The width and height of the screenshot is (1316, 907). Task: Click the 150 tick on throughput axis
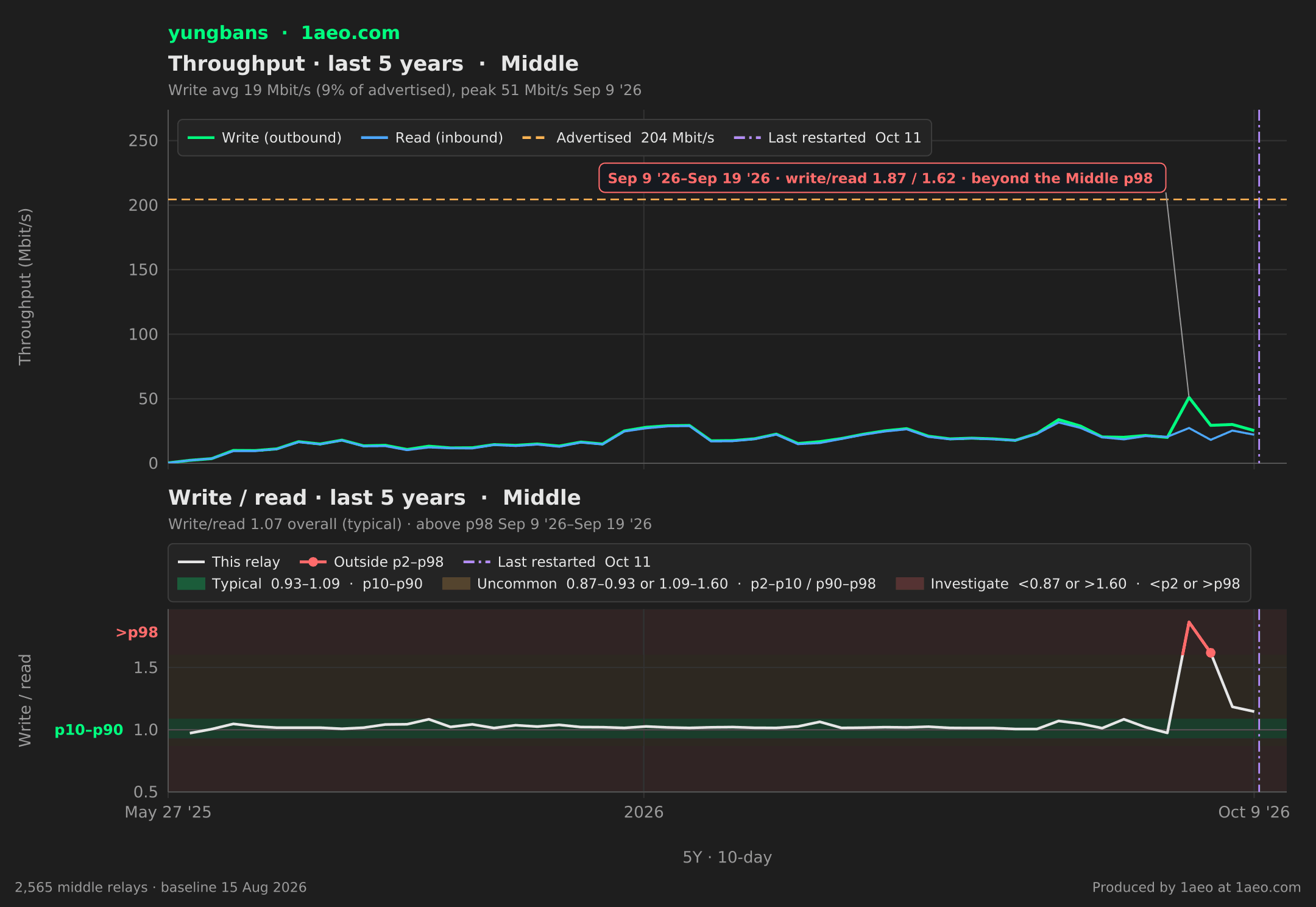[x=143, y=270]
